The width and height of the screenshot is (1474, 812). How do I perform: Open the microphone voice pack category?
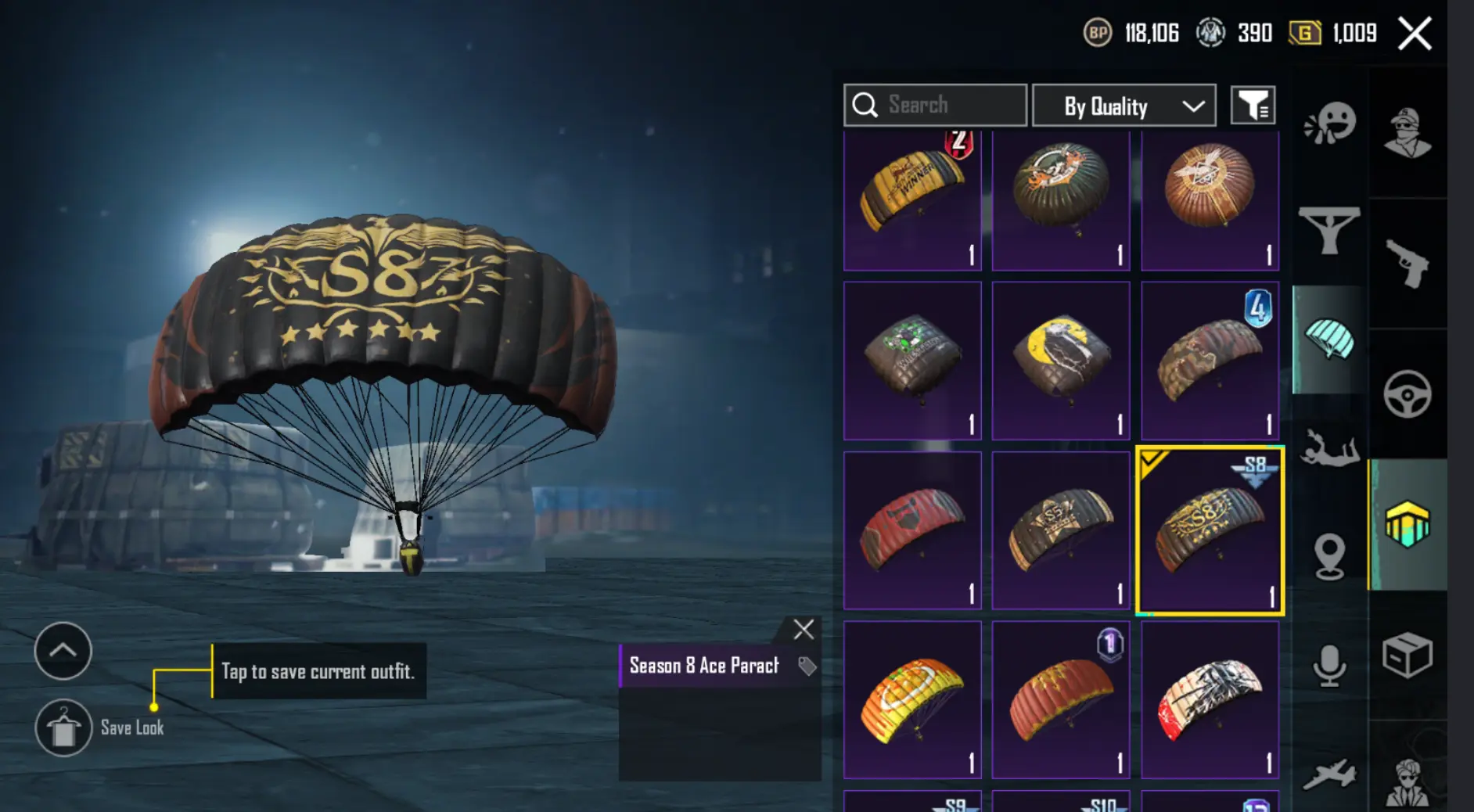coord(1329,666)
